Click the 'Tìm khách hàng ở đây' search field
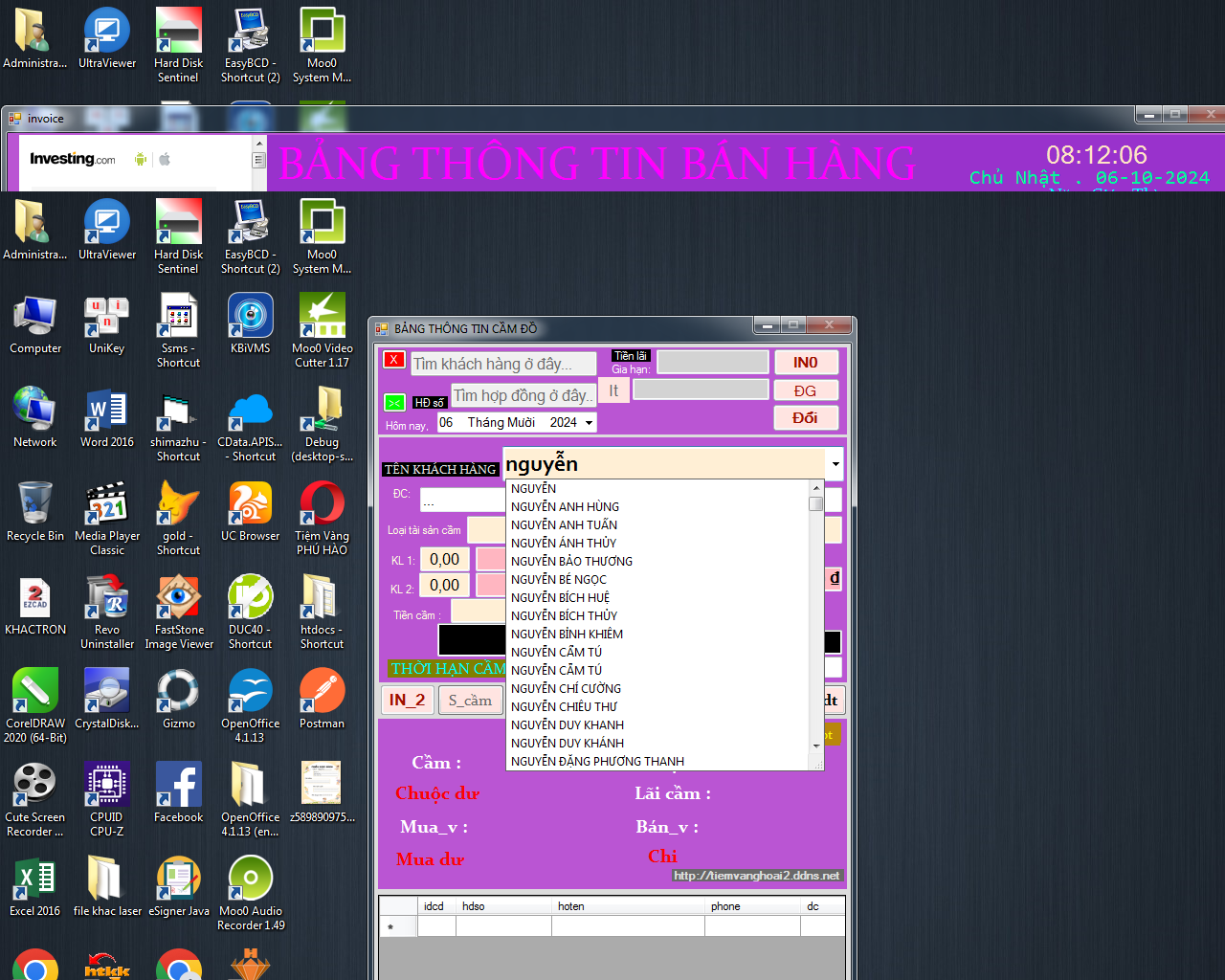The image size is (1225, 980). point(503,364)
